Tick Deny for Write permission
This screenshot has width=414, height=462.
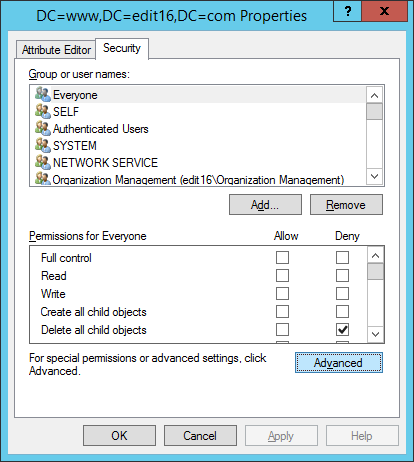pos(342,294)
